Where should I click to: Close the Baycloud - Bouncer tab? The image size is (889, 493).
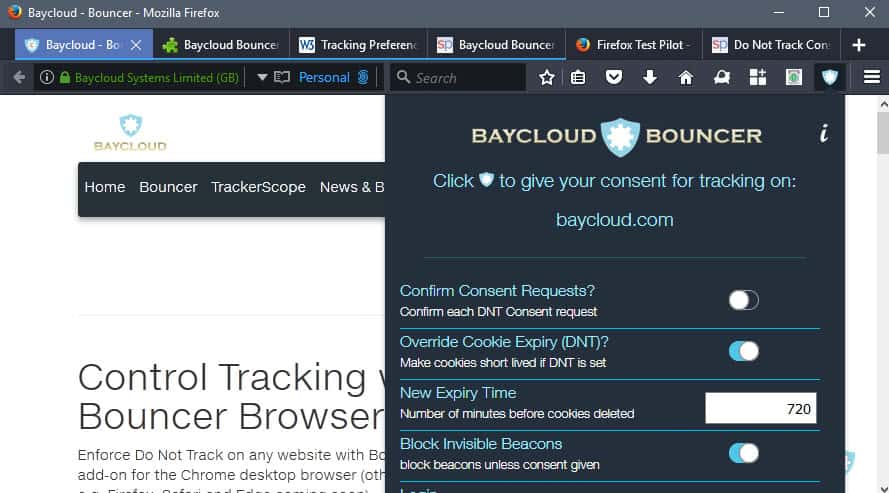136,45
